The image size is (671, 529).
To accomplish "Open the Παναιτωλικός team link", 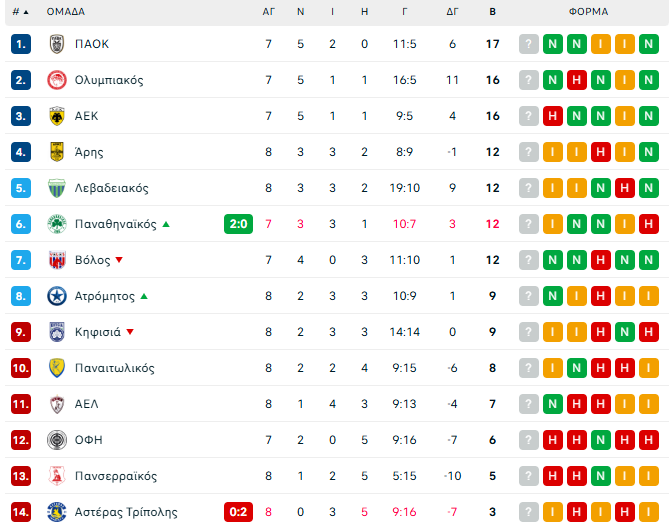I will tap(114, 368).
